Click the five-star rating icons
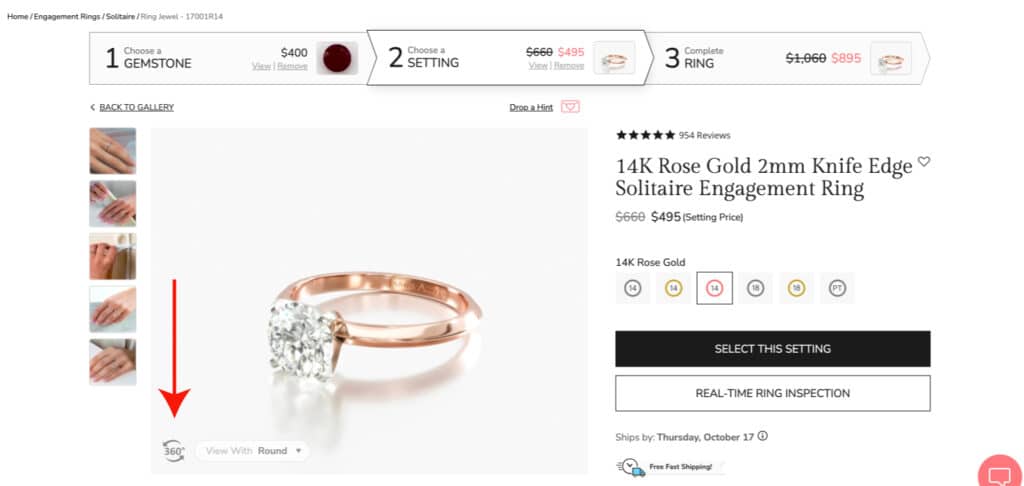 point(645,135)
